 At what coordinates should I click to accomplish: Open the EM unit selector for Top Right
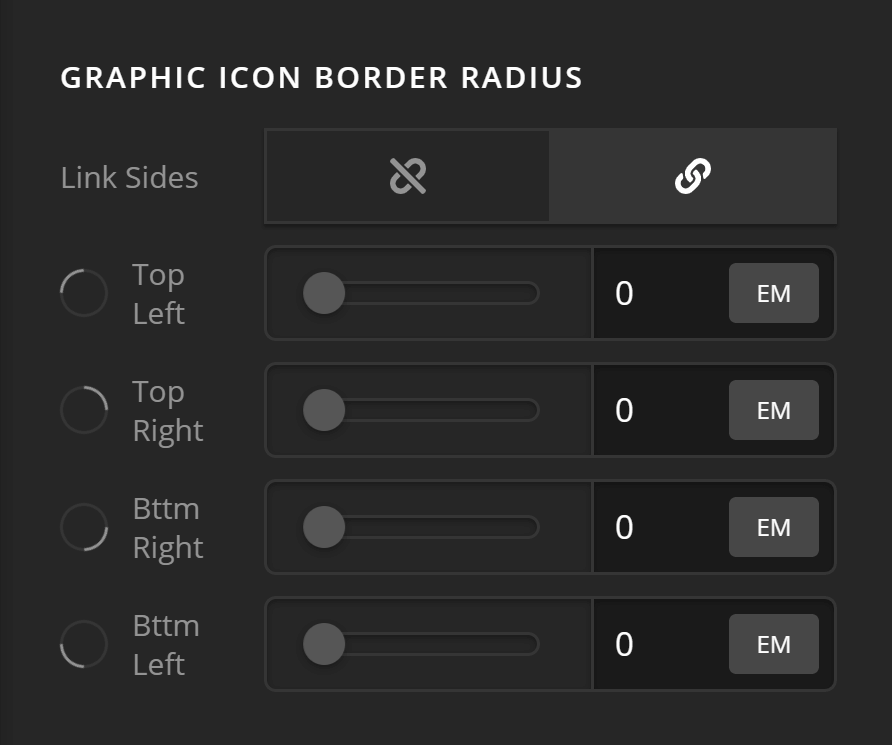point(773,410)
